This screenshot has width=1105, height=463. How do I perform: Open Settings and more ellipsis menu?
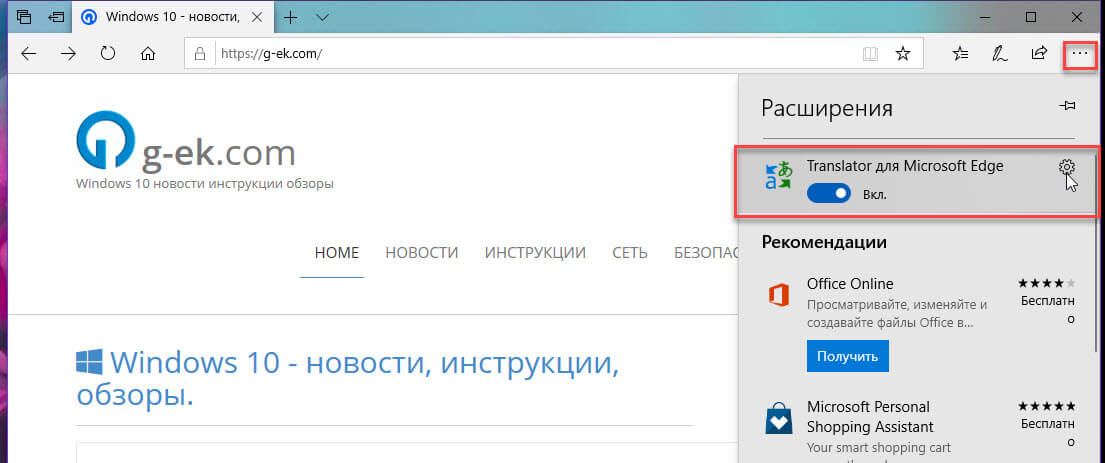(x=1079, y=54)
